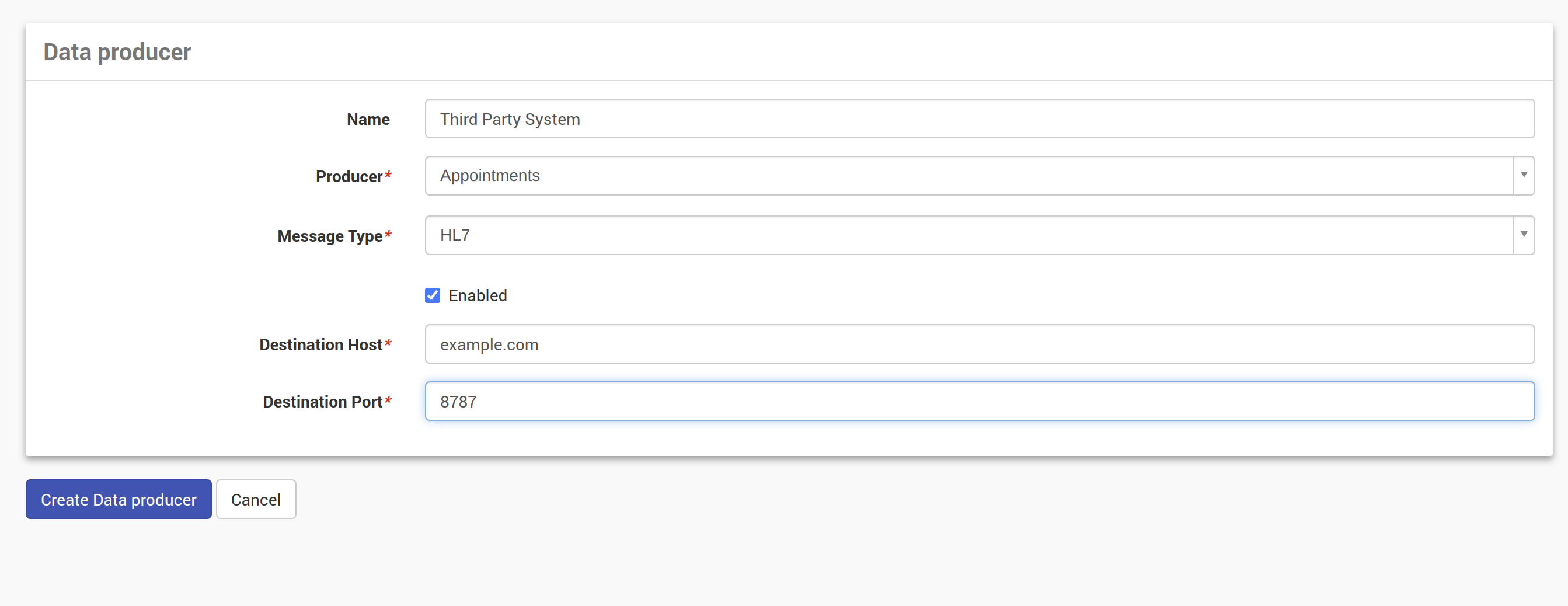Click the Message Type dropdown arrow
This screenshot has width=1568, height=606.
(1524, 235)
